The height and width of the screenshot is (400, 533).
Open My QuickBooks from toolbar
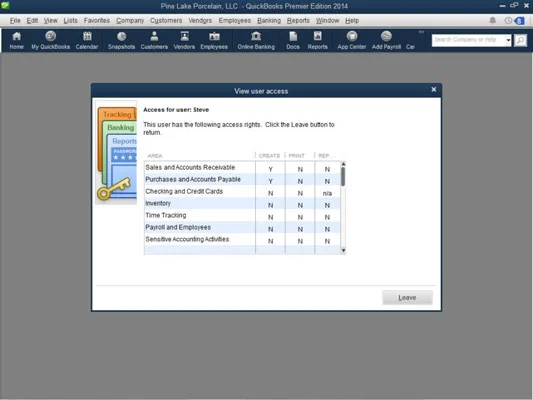tap(51, 40)
